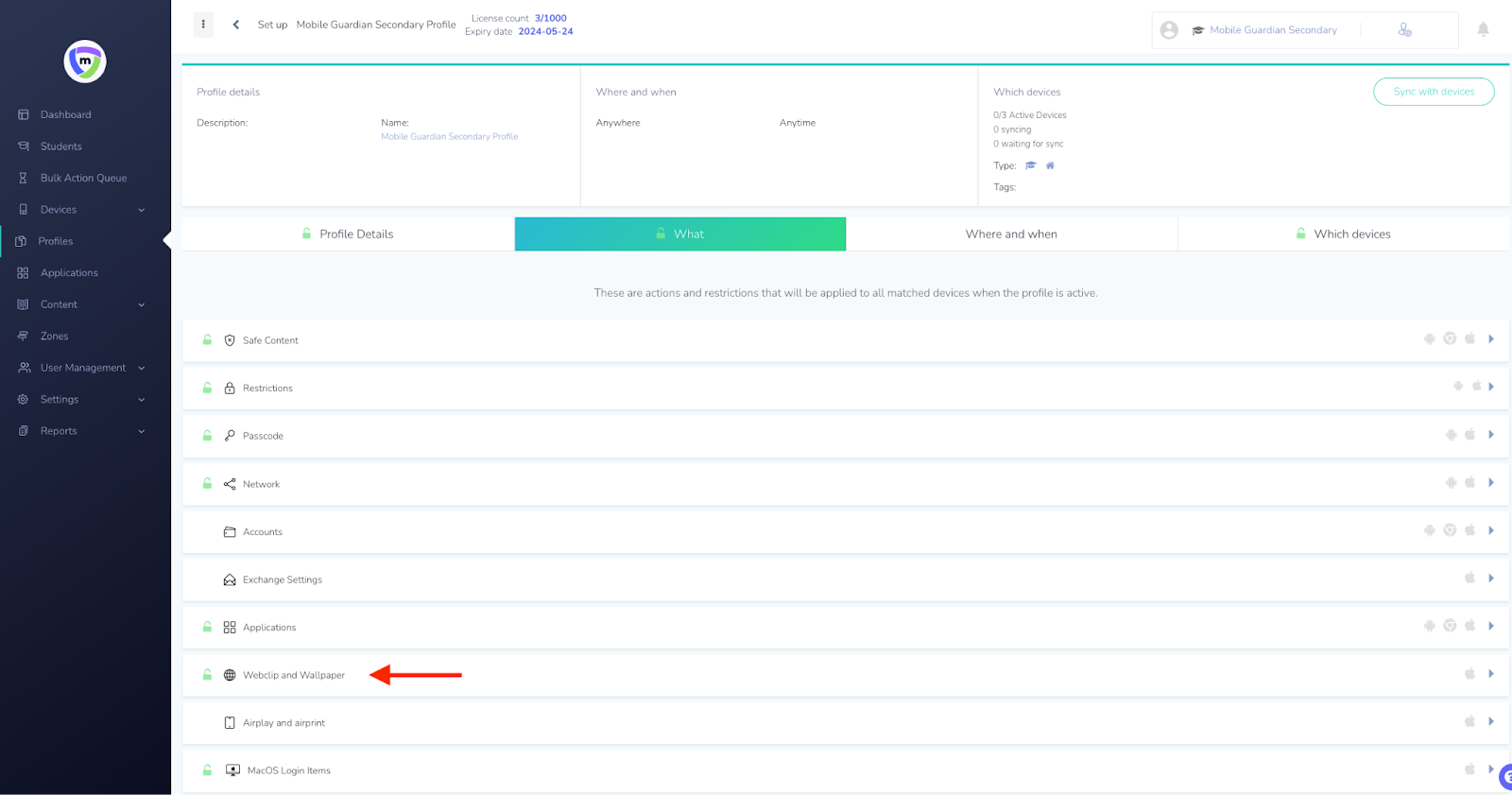The image size is (1512, 795).
Task: Click the envelope icon next to Exchange Settings
Action: [x=230, y=579]
